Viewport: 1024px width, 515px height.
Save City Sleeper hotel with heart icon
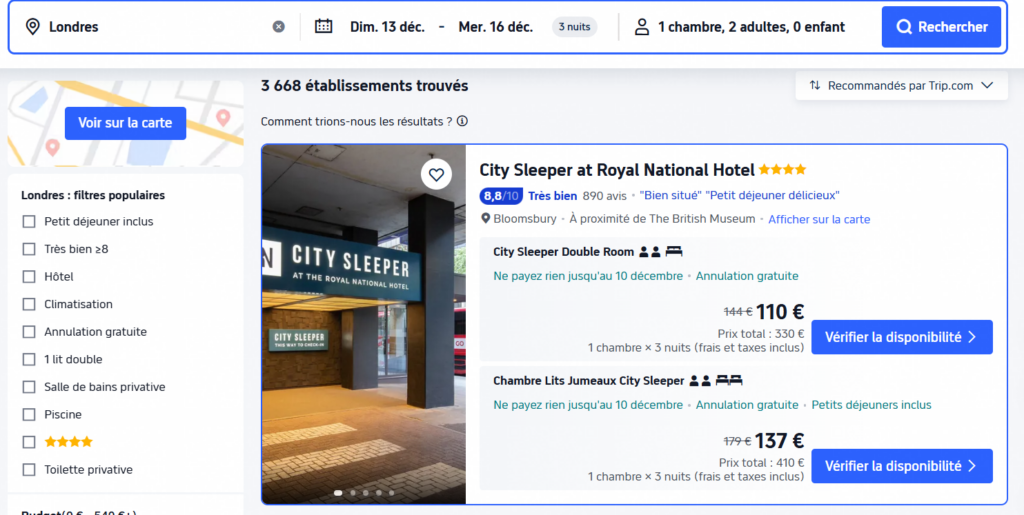(x=436, y=174)
